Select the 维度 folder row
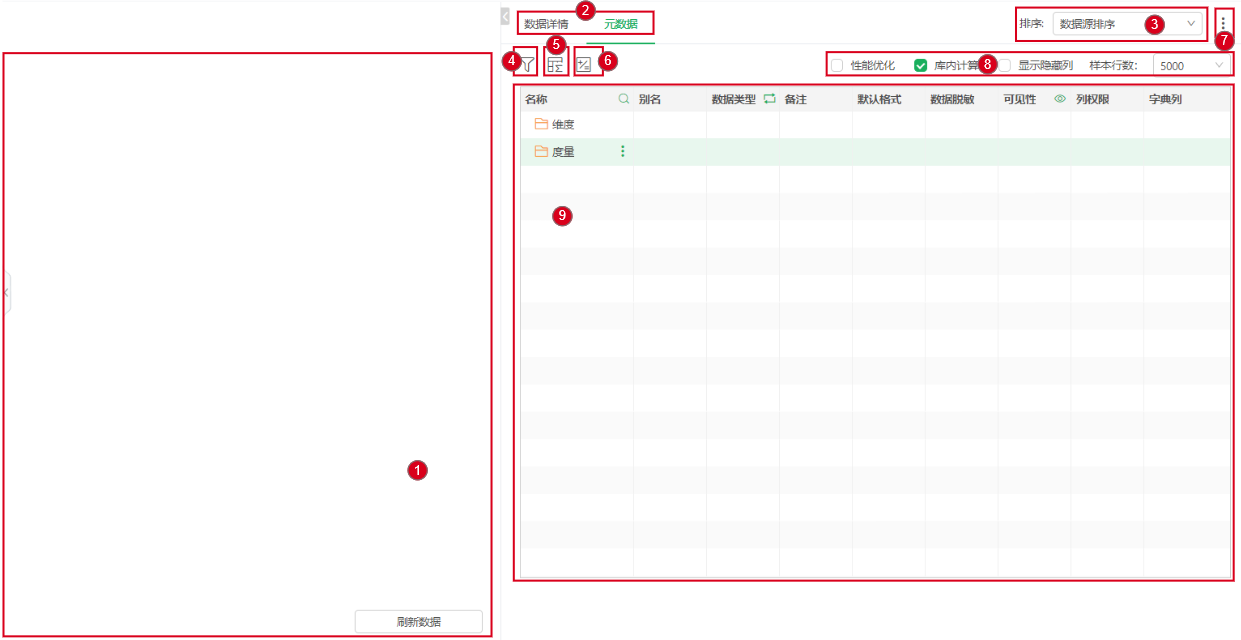The image size is (1241, 640). coord(562,125)
